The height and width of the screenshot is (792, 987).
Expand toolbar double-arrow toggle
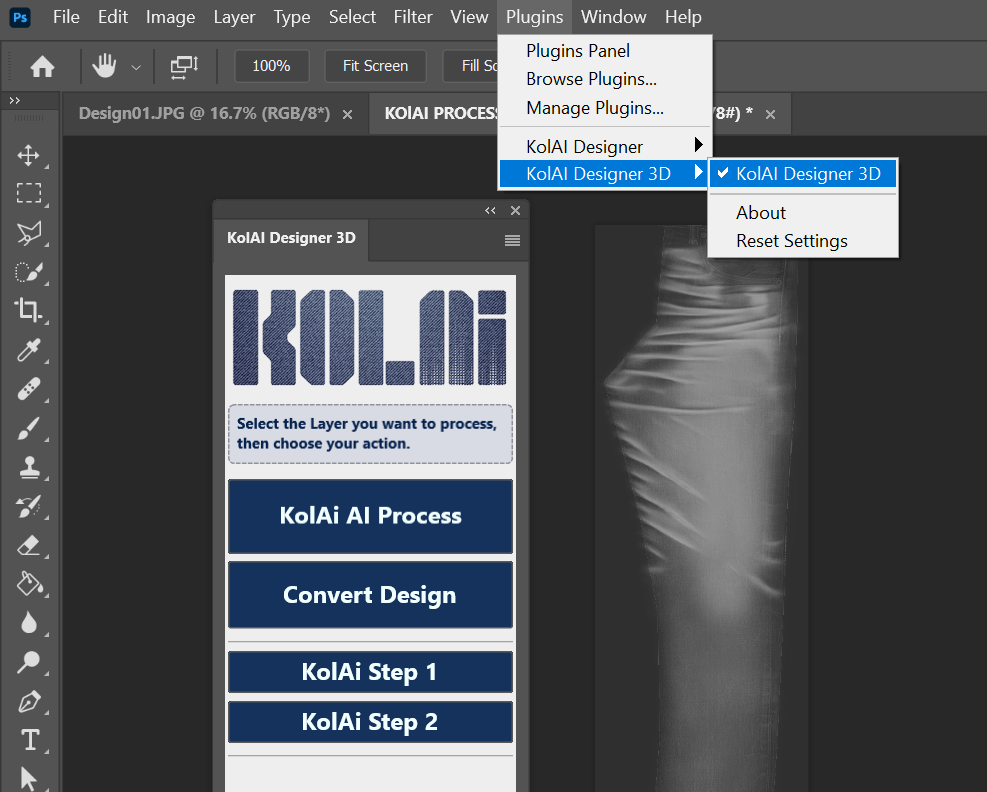pos(14,100)
